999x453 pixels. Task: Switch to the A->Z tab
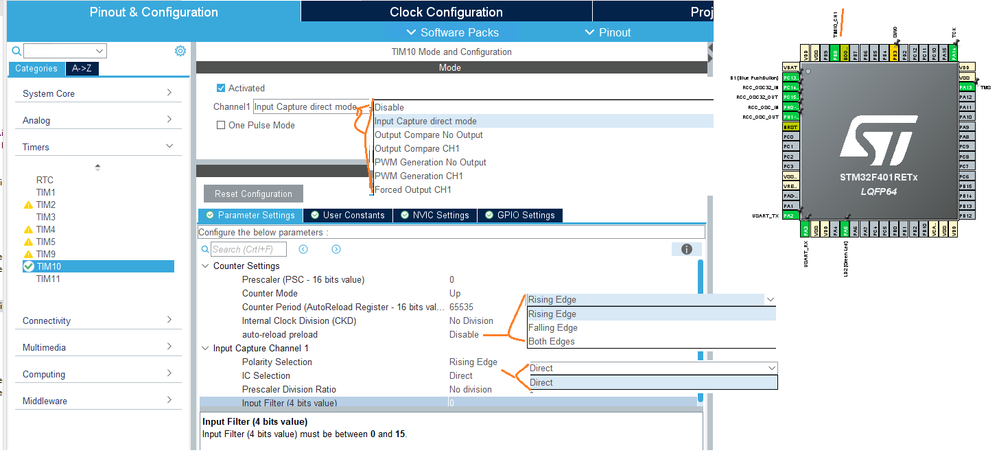(x=82, y=69)
